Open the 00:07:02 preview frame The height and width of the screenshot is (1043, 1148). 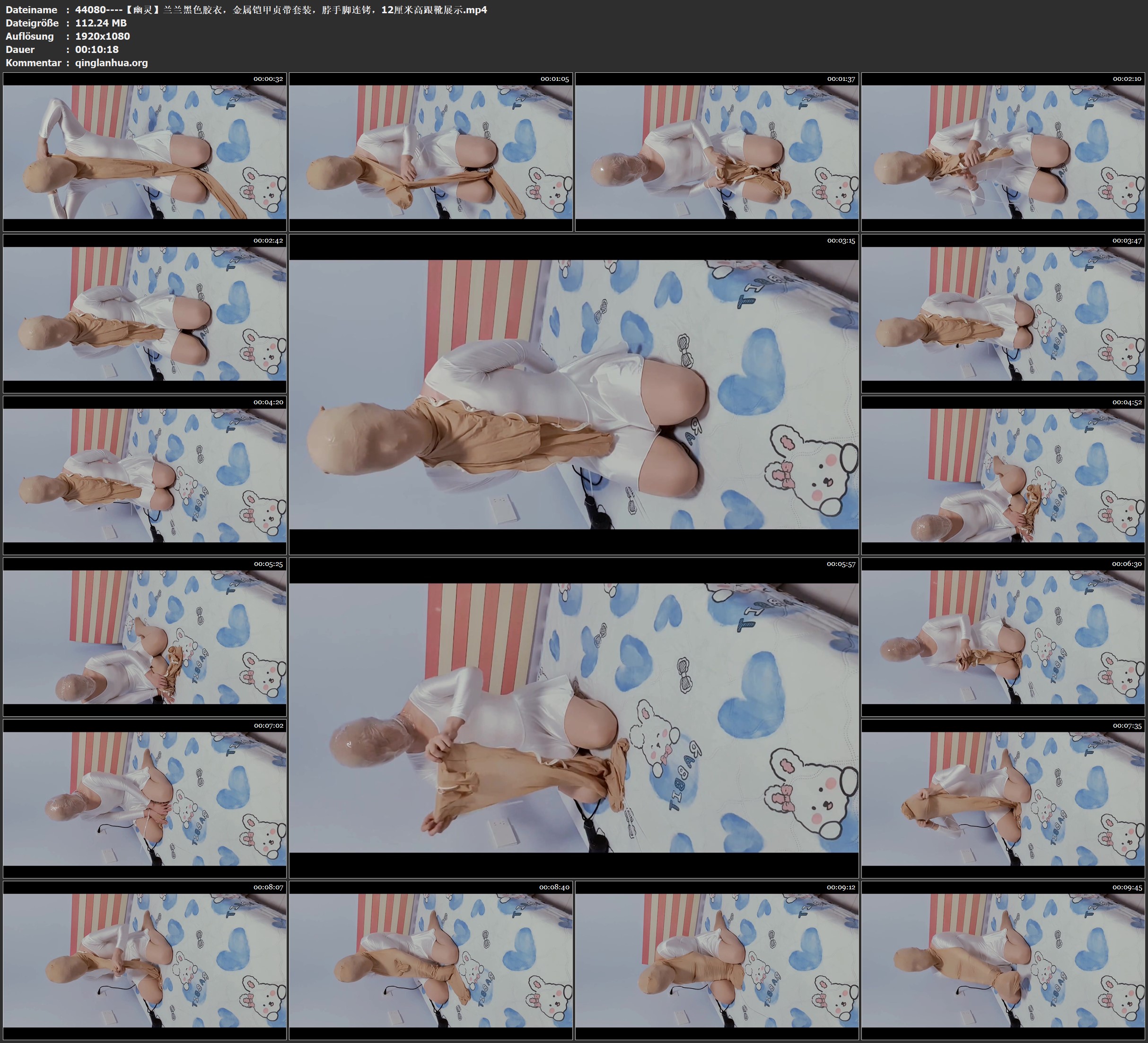pyautogui.click(x=145, y=799)
